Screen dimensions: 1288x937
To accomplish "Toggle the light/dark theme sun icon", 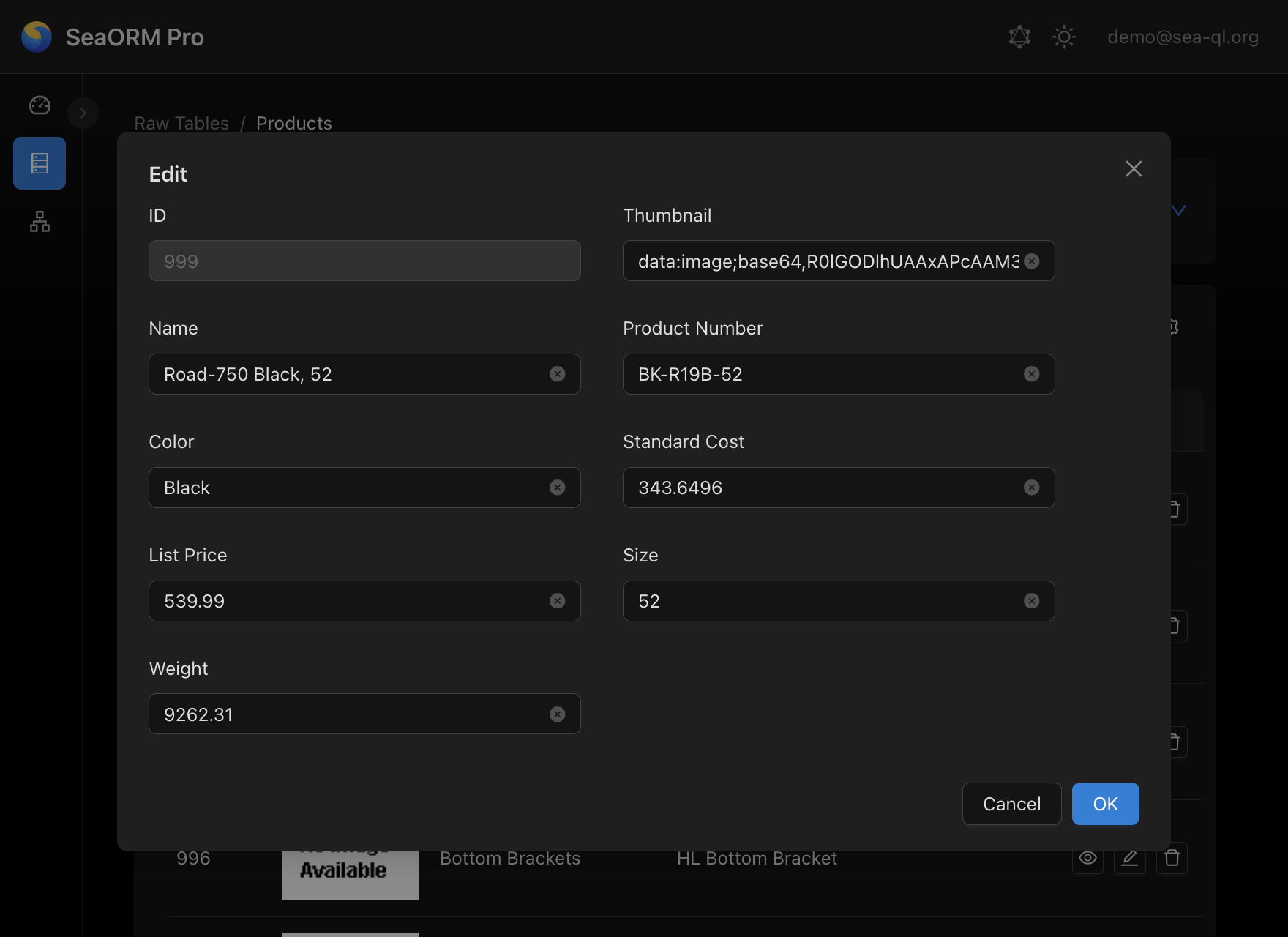I will pyautogui.click(x=1063, y=37).
